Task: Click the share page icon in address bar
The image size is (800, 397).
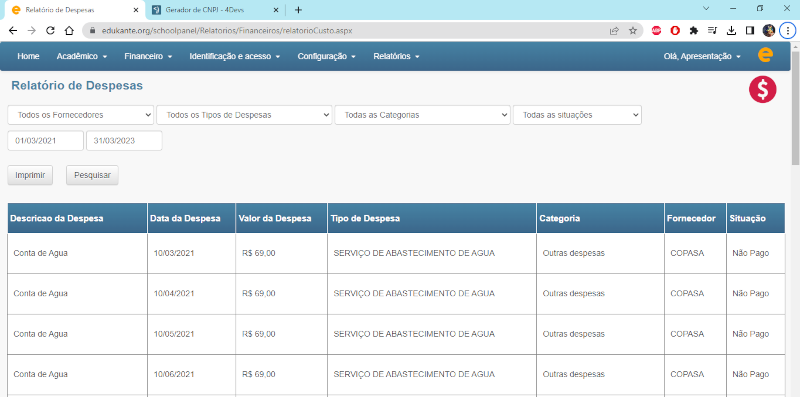Action: tap(614, 31)
